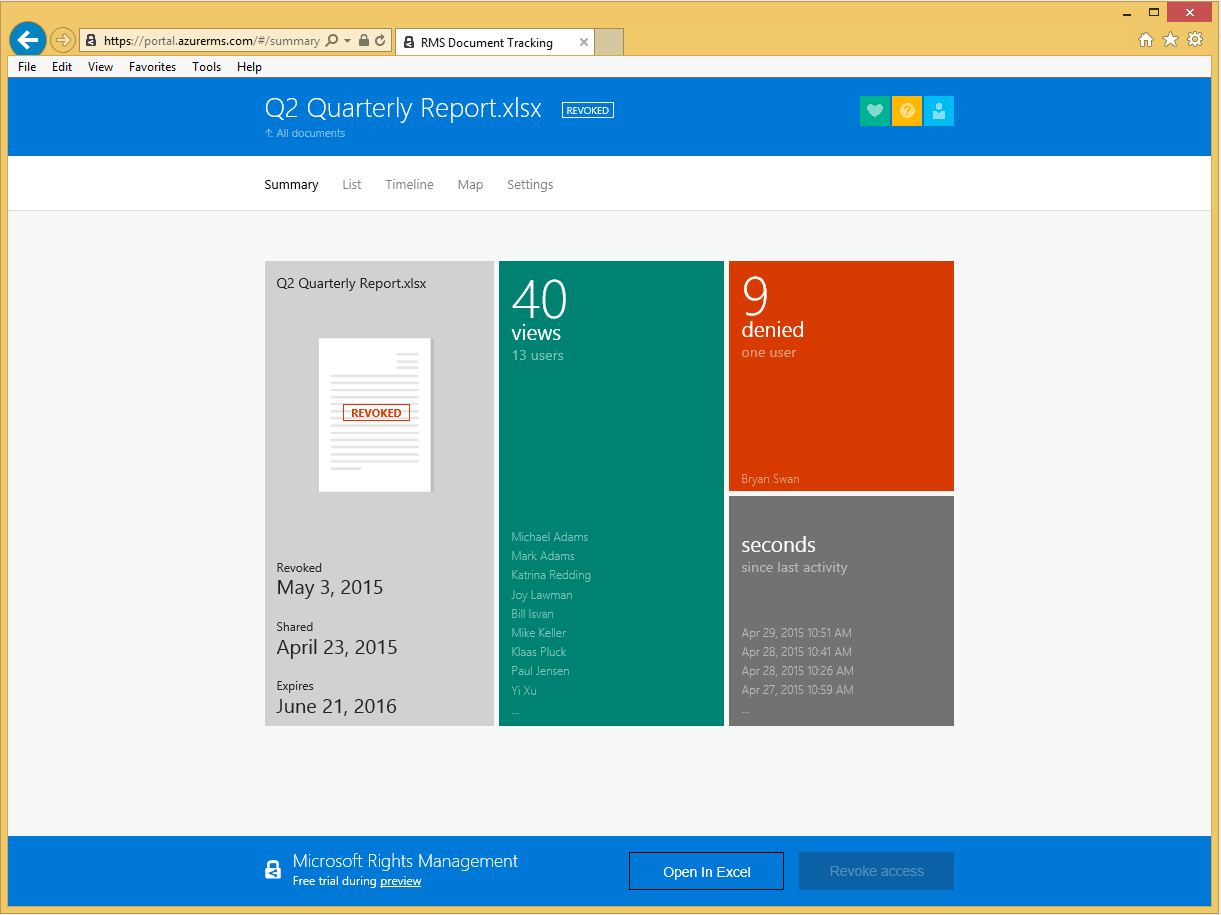Open the Favorites star icon
Viewport: 1221px width, 915px height.
pos(1170,40)
